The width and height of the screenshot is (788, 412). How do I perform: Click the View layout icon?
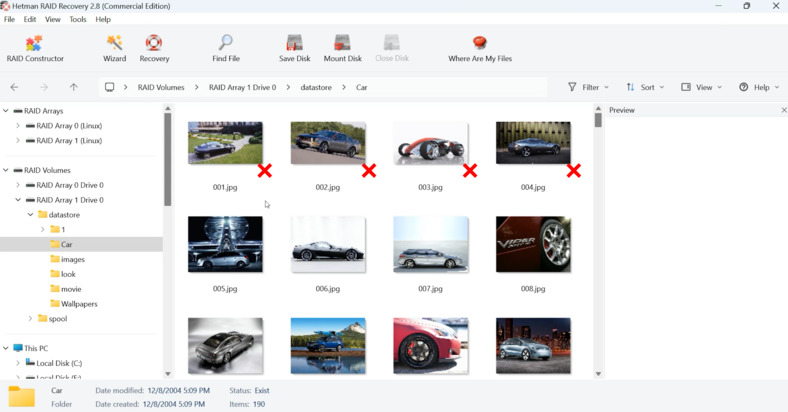686,87
